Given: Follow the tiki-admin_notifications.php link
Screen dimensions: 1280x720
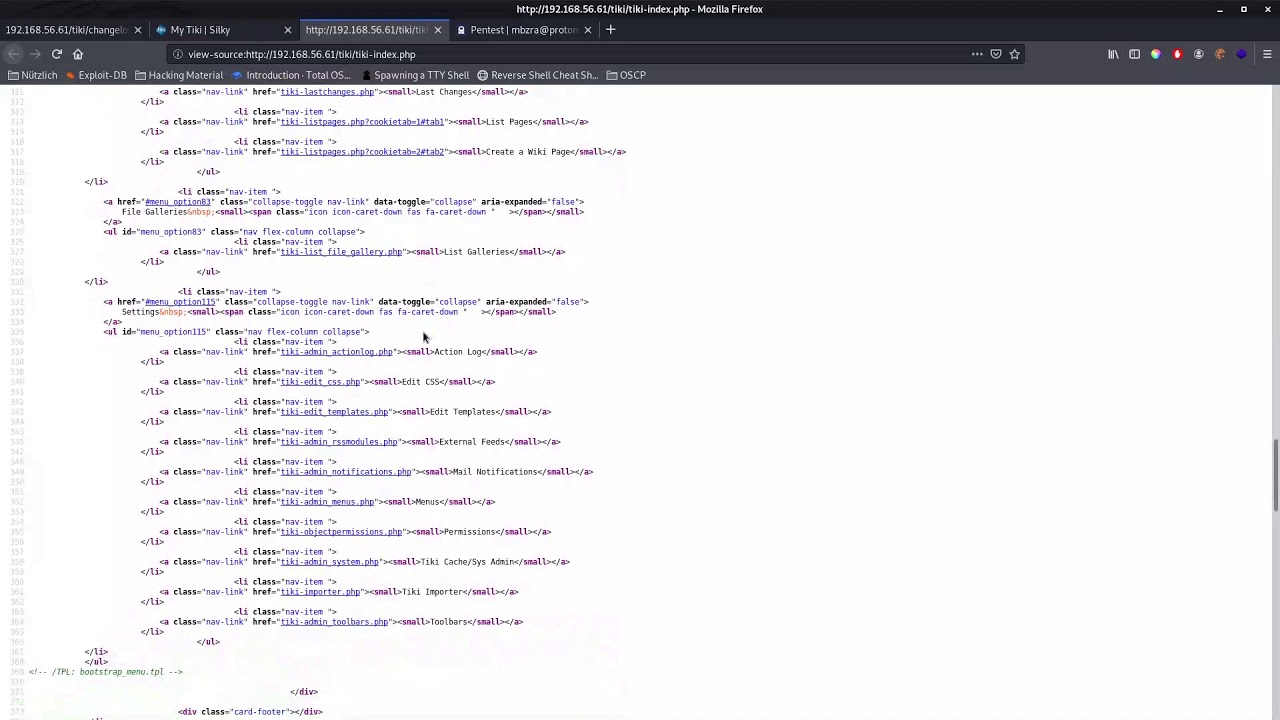Looking at the screenshot, I should (x=346, y=472).
